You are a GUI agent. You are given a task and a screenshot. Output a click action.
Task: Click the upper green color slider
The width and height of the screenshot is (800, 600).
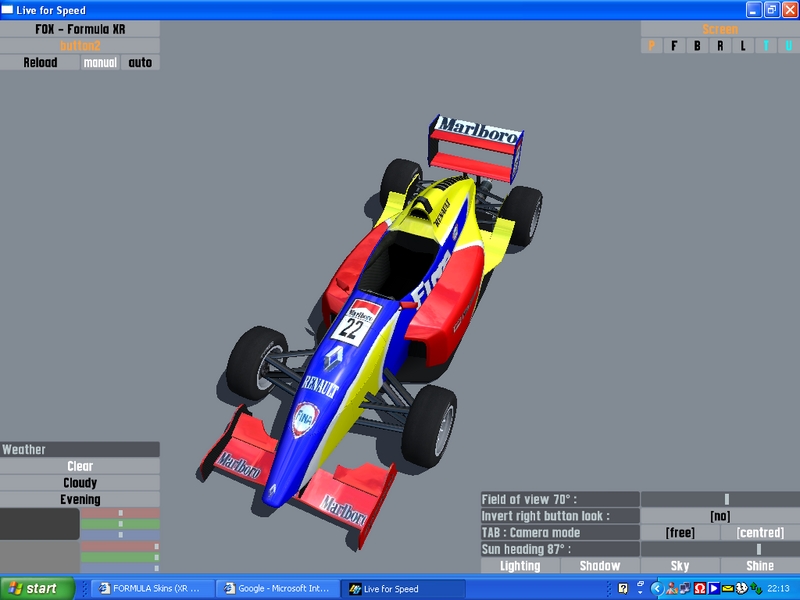coord(120,524)
